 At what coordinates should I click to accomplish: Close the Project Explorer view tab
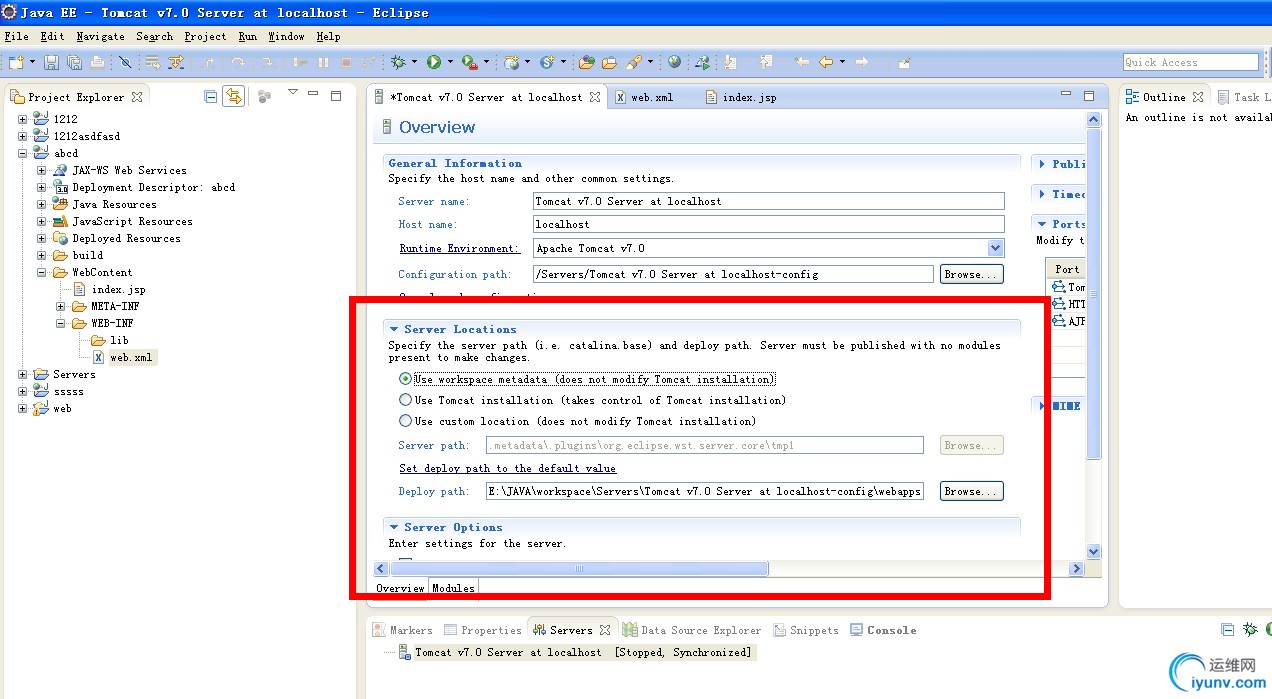pos(137,97)
